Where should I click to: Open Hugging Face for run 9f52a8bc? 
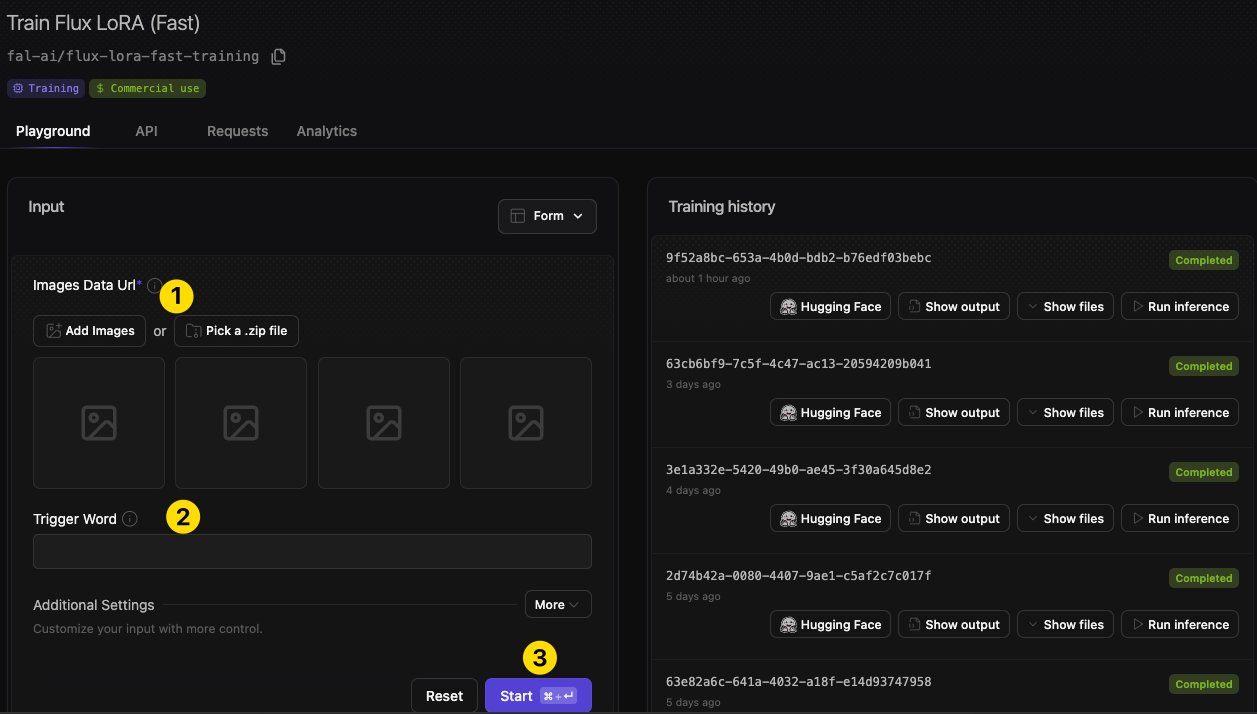pyautogui.click(x=830, y=307)
